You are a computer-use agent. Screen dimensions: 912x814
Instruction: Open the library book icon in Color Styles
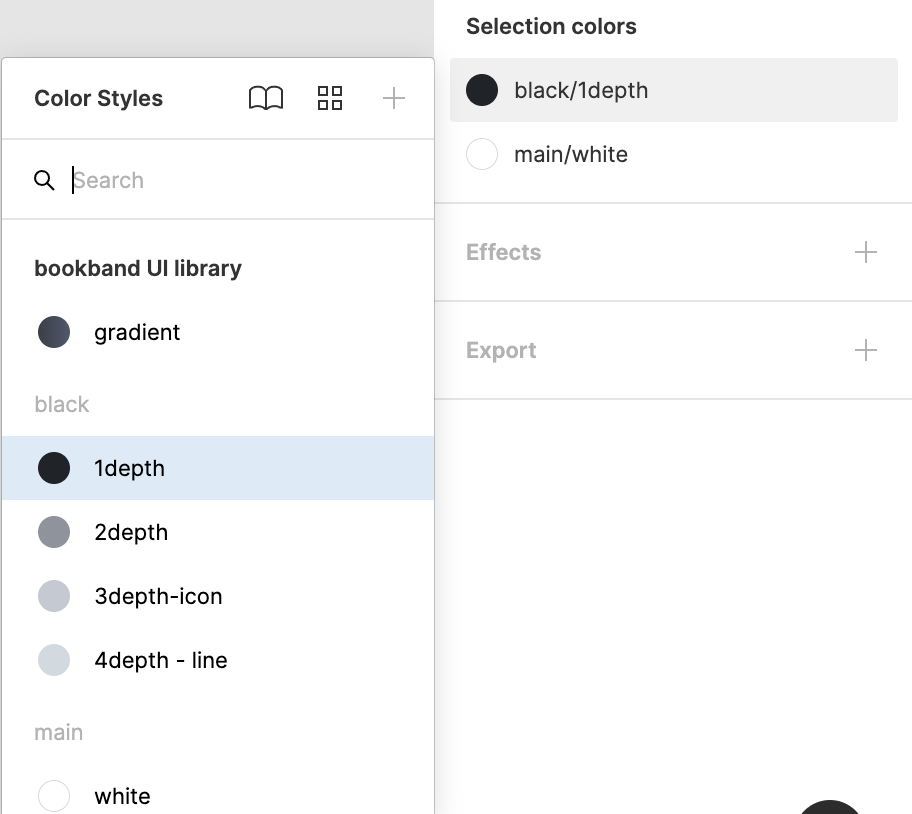click(x=266, y=98)
